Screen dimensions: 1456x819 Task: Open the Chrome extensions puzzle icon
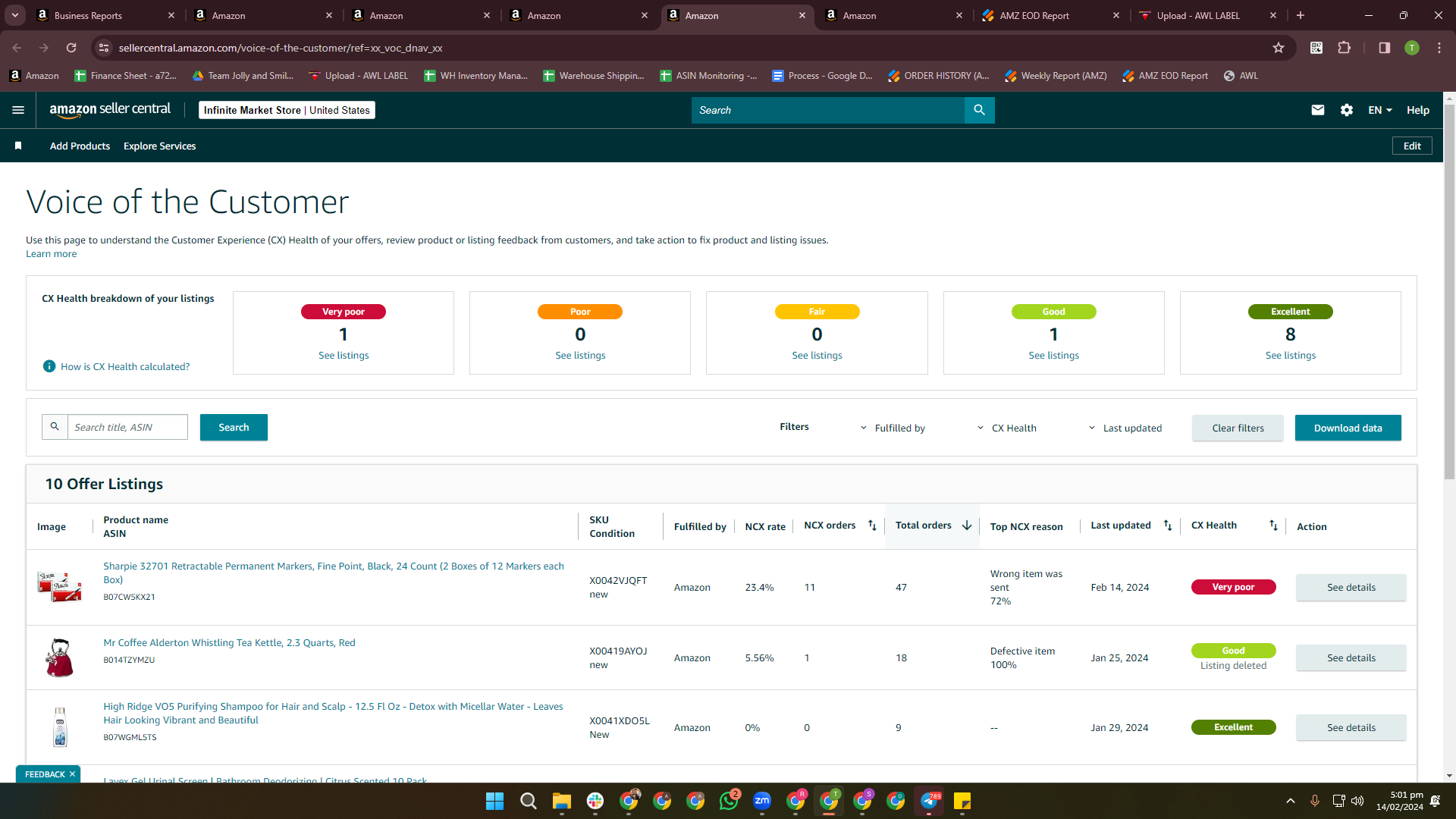1345,48
